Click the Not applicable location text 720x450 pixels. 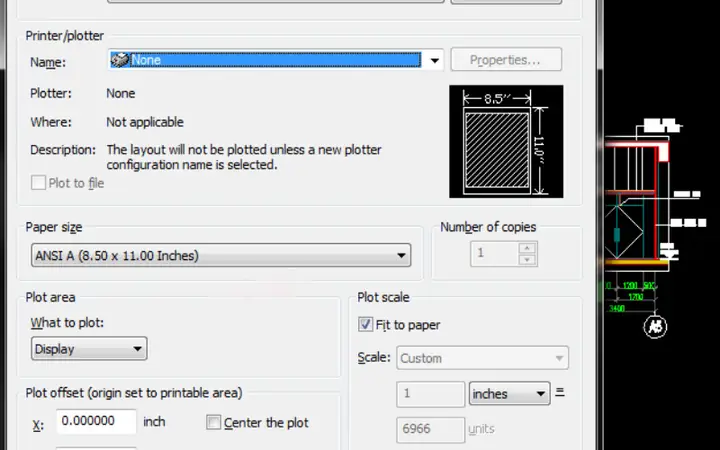[x=145, y=122]
